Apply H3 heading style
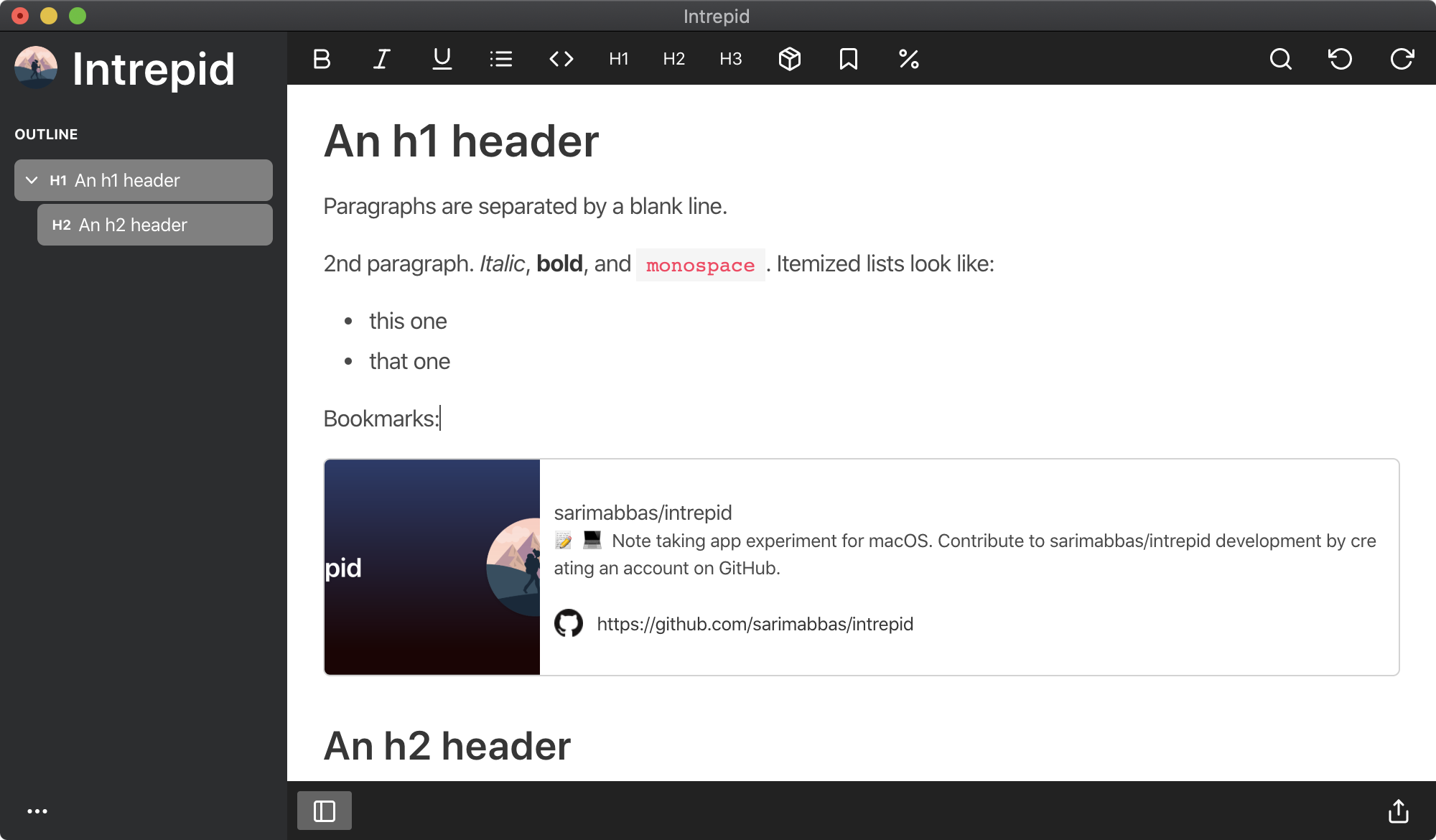1436x840 pixels. pyautogui.click(x=731, y=59)
